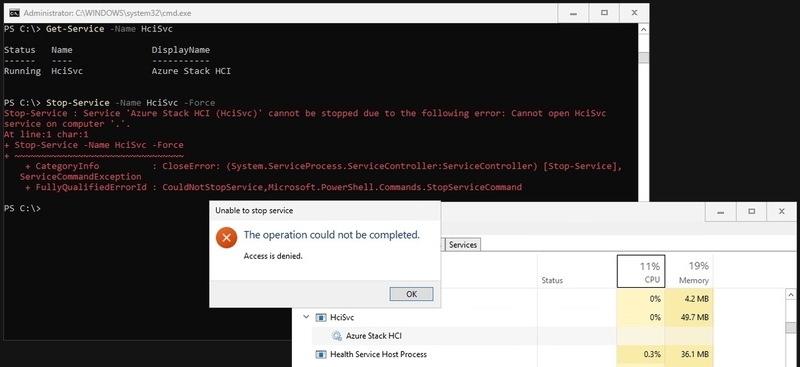800x367 pixels.
Task: Click the 'Unable to stop service' dialog title
Action: (254, 210)
